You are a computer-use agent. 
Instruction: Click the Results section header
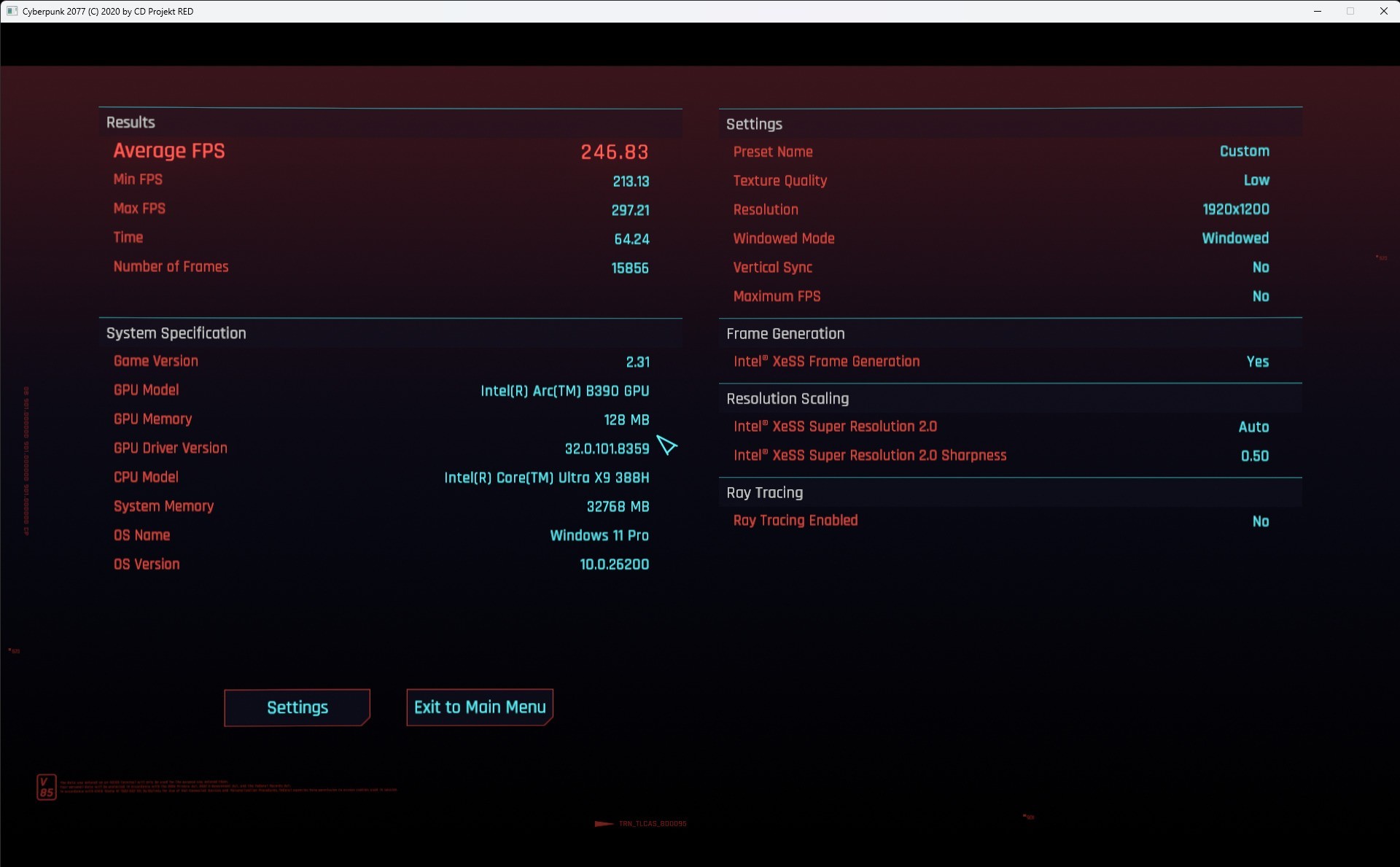pos(131,123)
